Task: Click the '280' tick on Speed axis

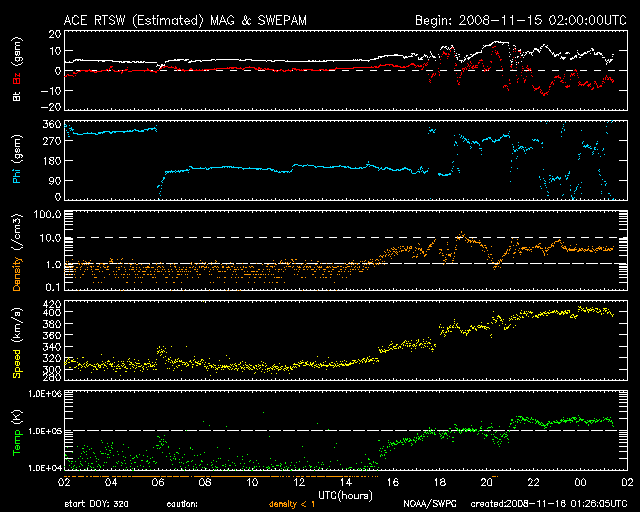Action: [x=52, y=376]
